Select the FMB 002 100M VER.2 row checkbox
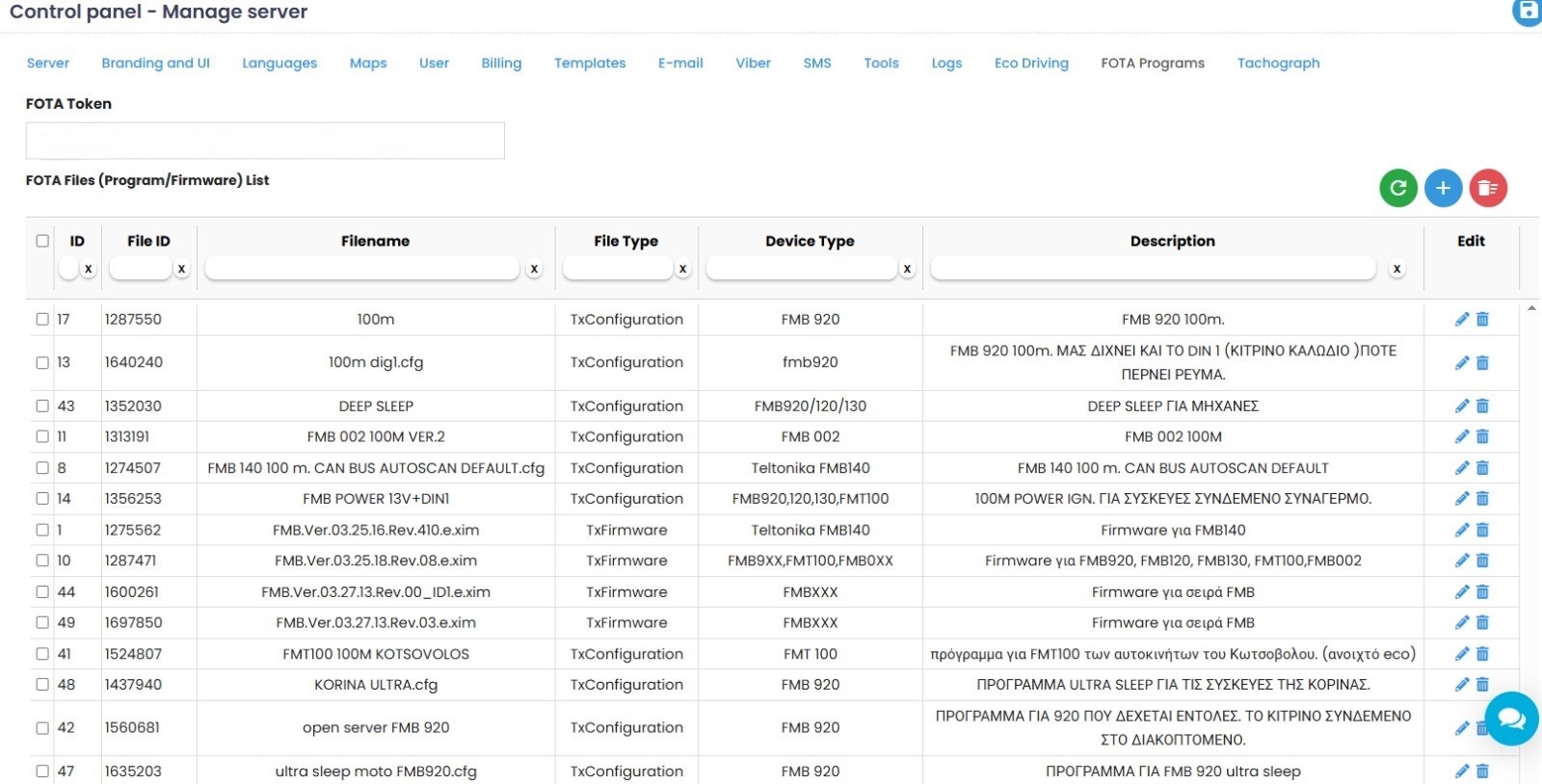Viewport: 1542px width, 784px height. 42,437
